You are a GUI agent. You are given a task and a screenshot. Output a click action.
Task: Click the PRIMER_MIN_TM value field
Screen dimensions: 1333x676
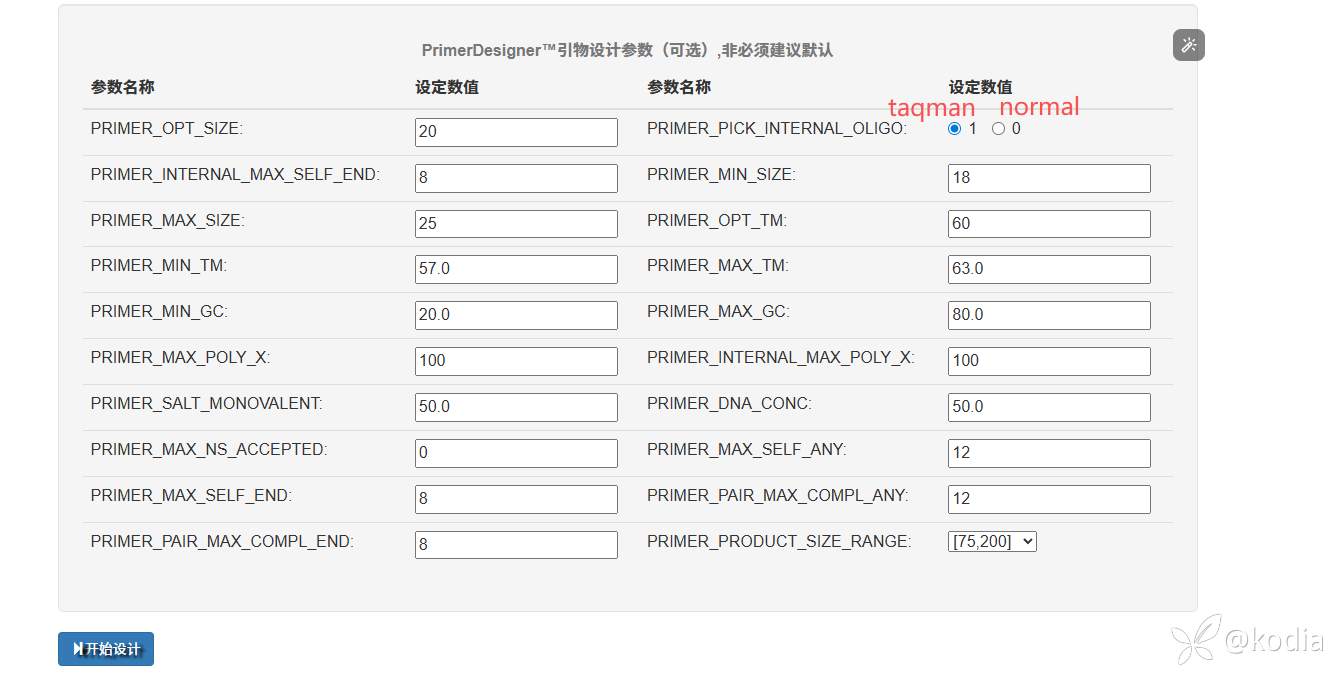pos(516,269)
